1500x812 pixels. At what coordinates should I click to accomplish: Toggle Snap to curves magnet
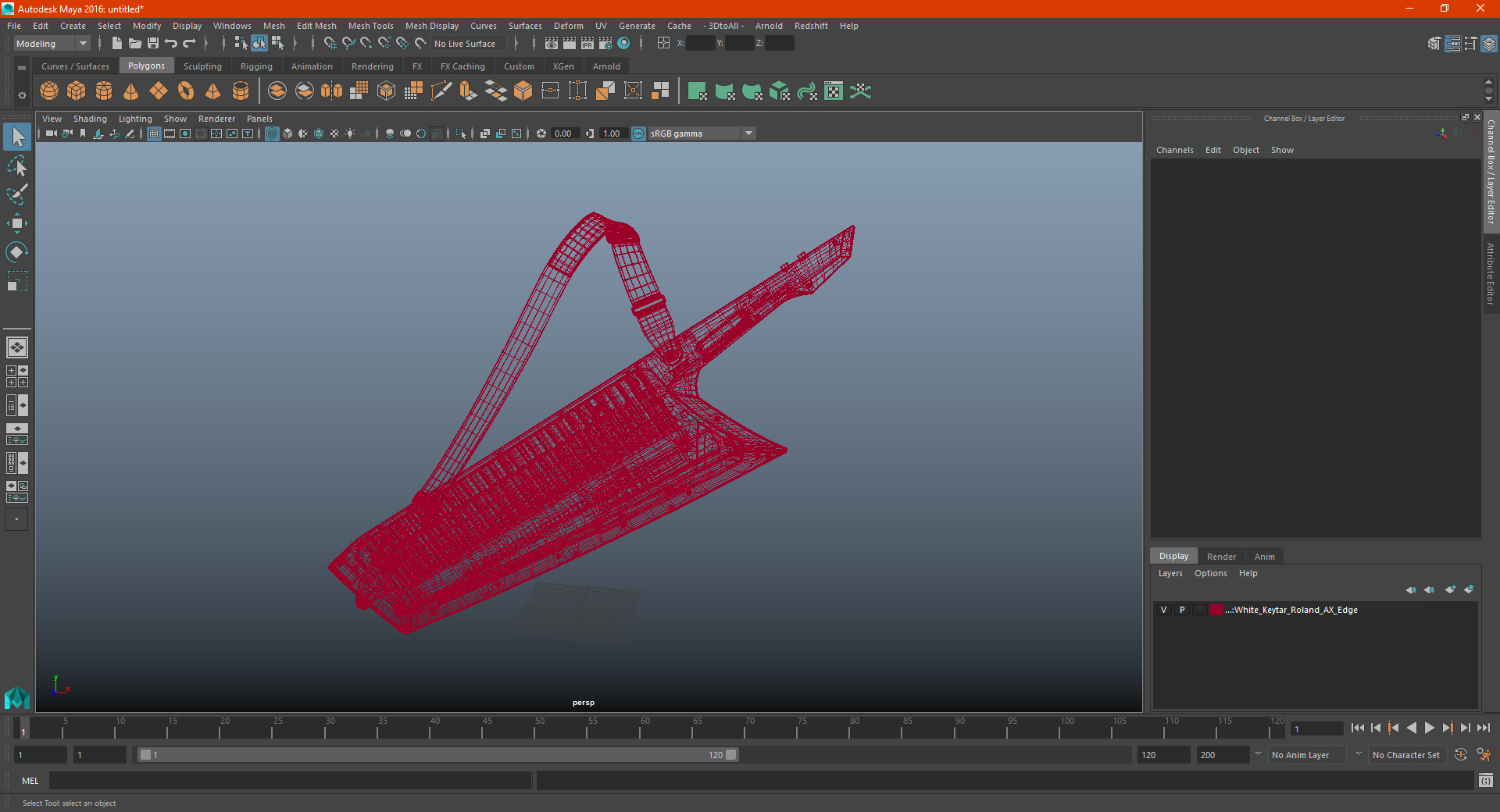pyautogui.click(x=348, y=44)
